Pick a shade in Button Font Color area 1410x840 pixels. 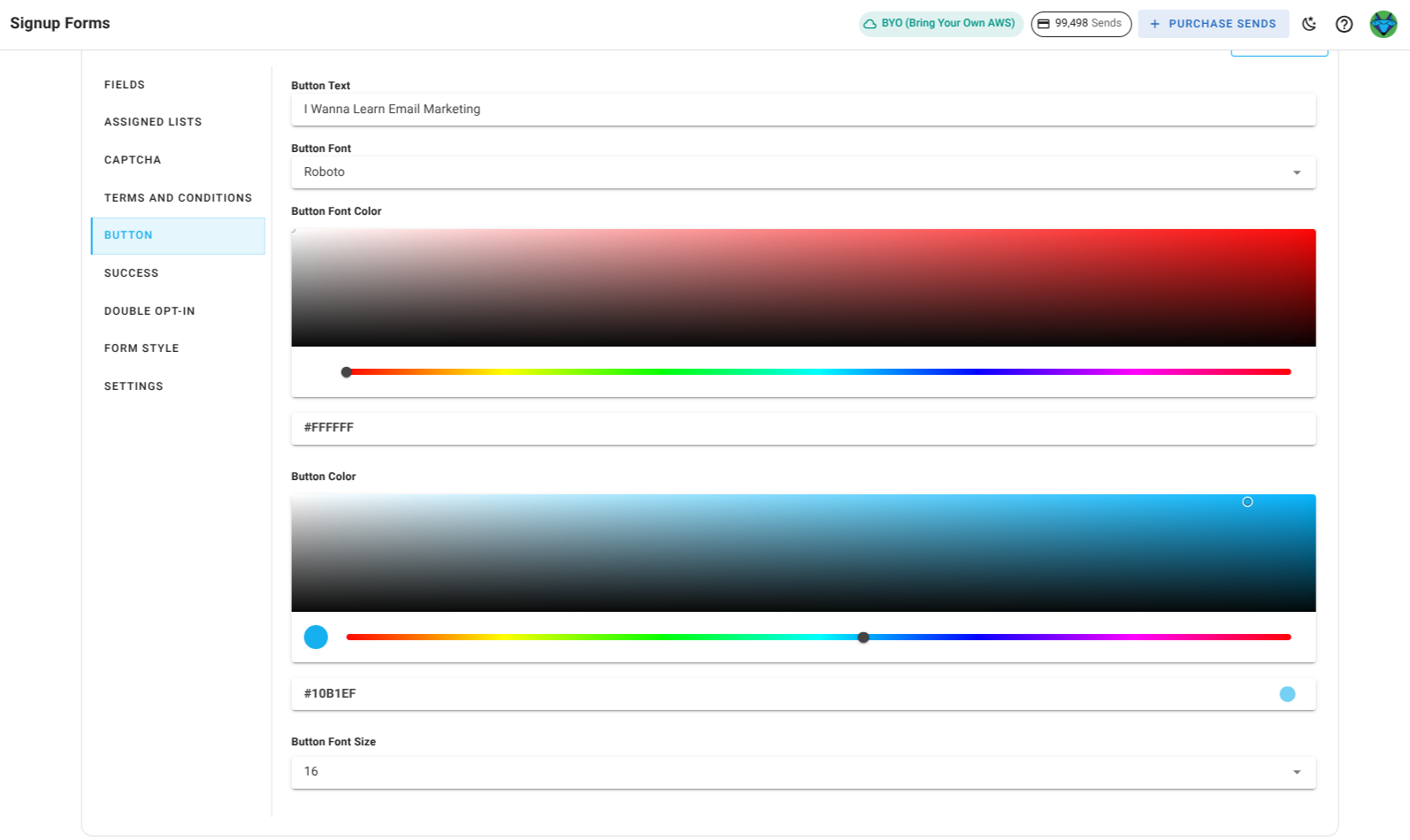pos(803,288)
